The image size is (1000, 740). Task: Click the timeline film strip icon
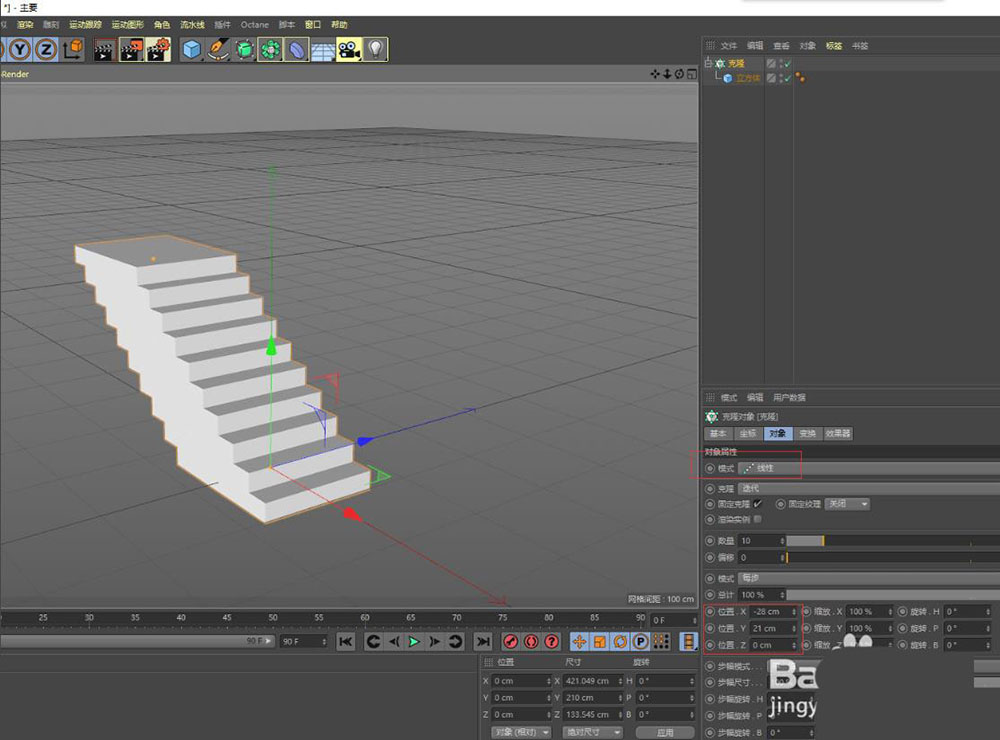pyautogui.click(x=688, y=641)
